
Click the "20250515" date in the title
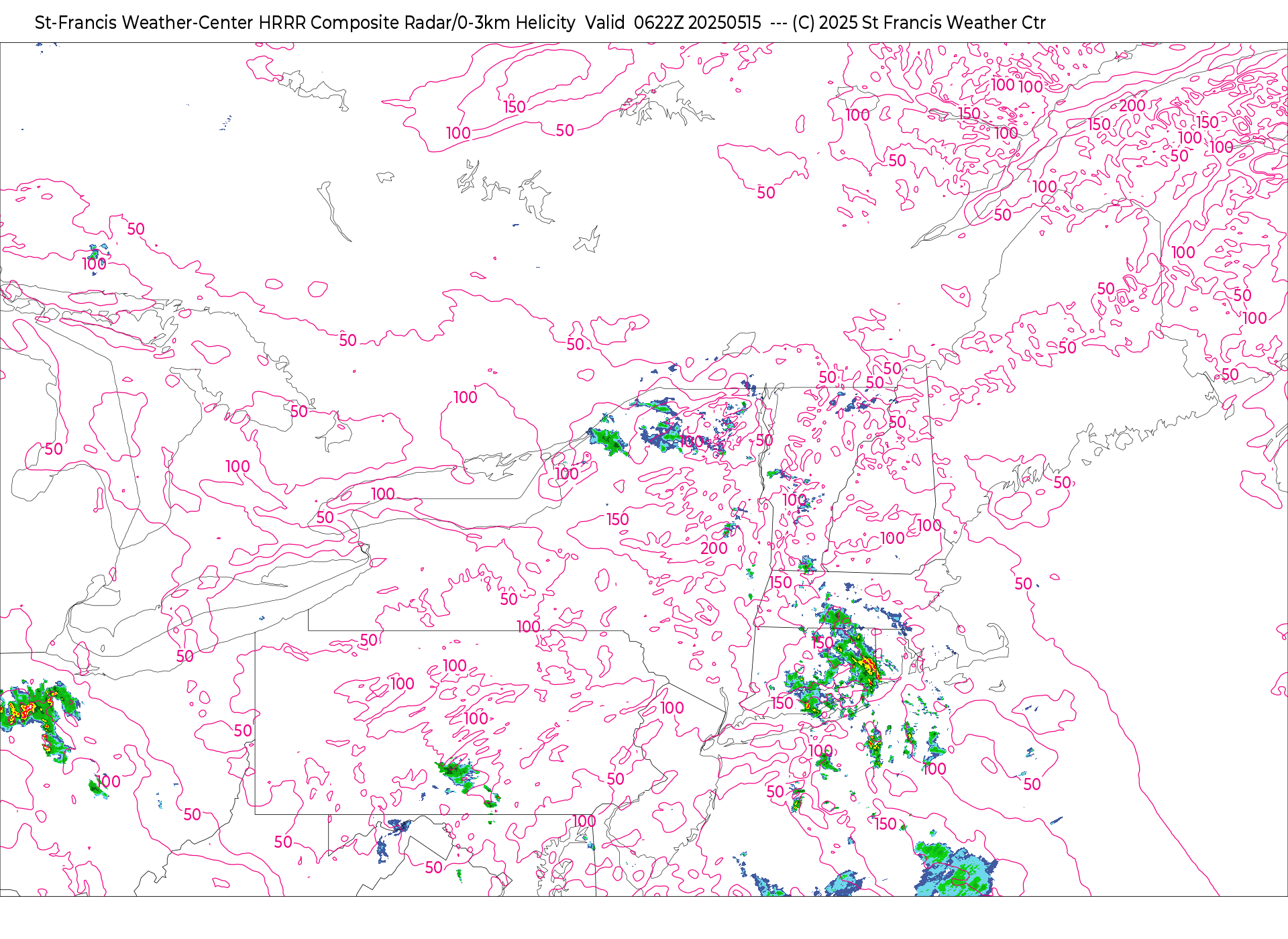[725, 23]
